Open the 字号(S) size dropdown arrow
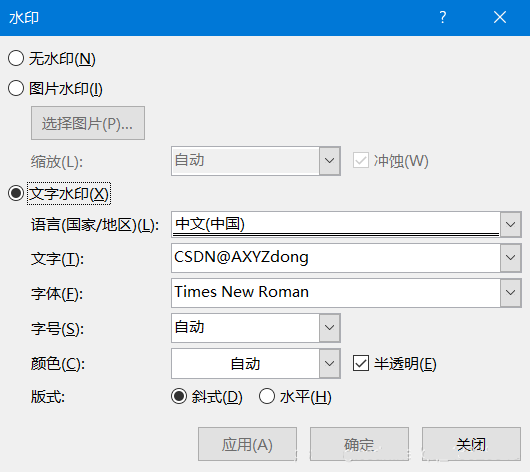 (330, 328)
